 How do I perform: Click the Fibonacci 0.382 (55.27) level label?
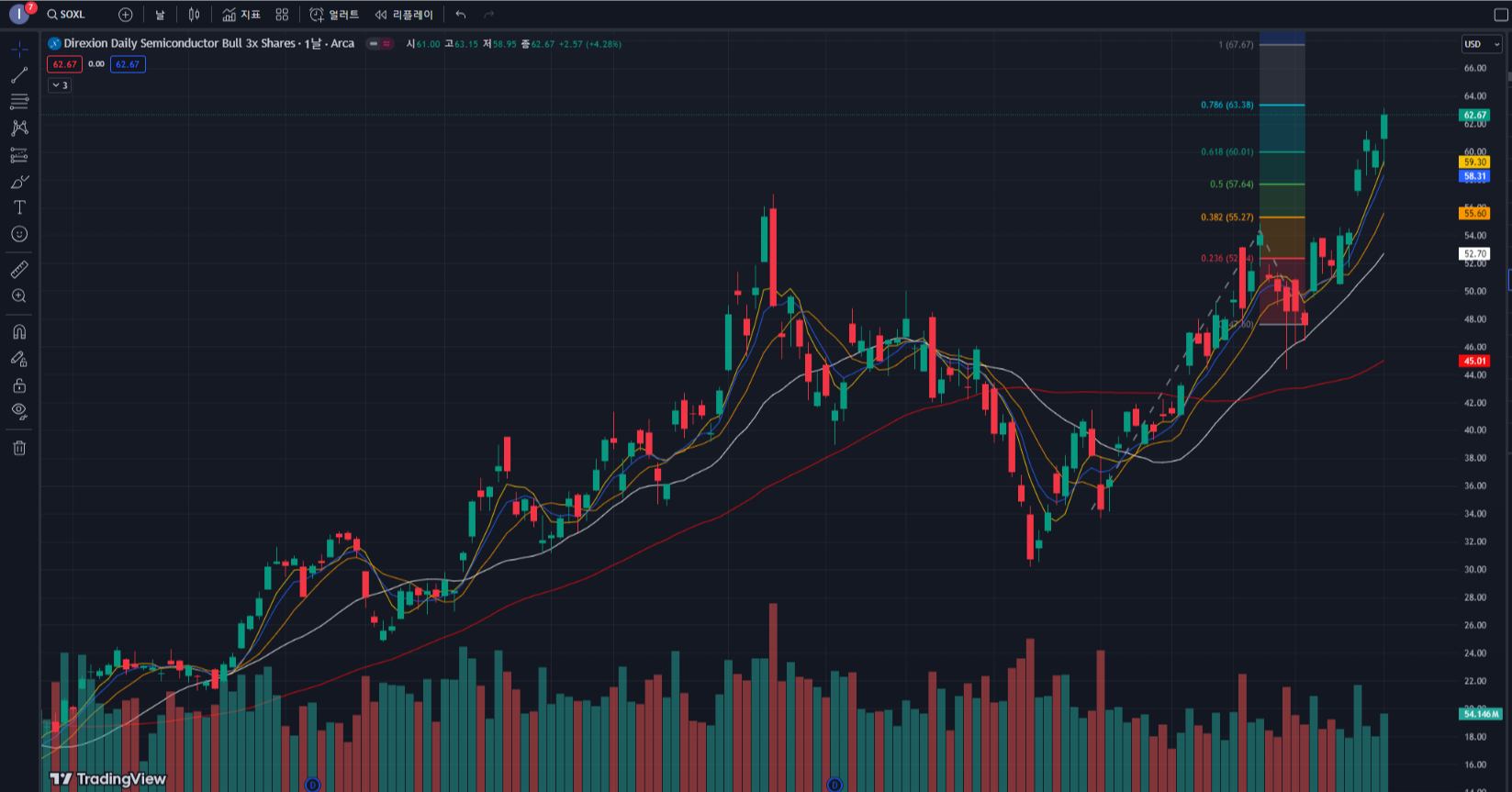[x=1226, y=218]
